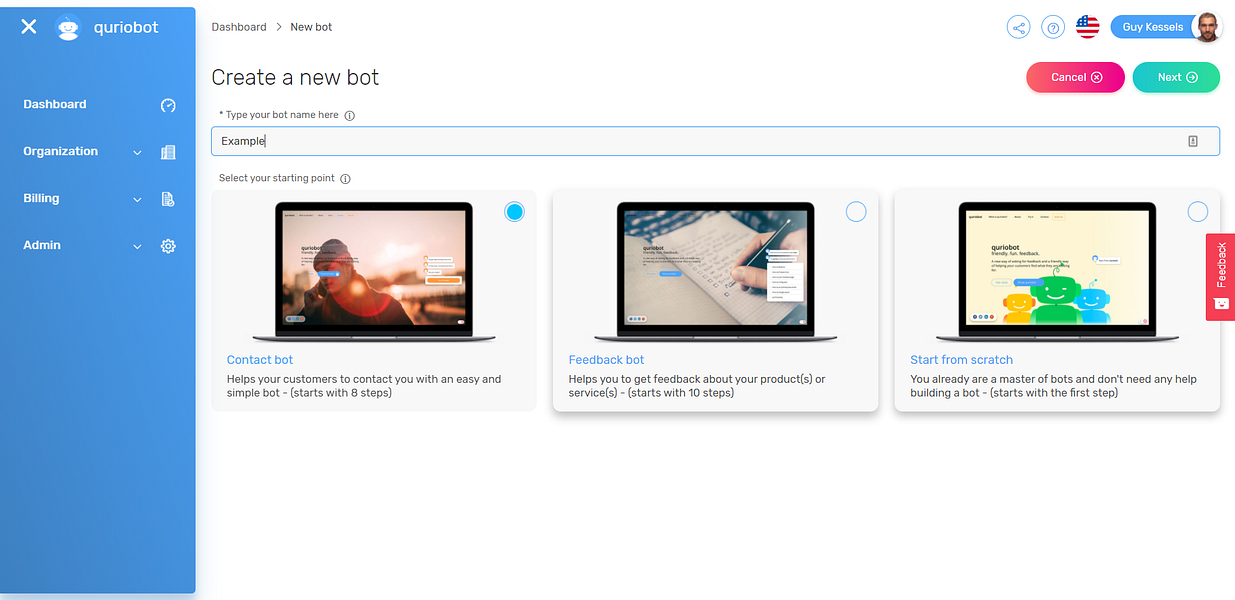Click Feedback bot description text
Viewport: 1235px width, 600px height.
pyautogui.click(x=697, y=386)
